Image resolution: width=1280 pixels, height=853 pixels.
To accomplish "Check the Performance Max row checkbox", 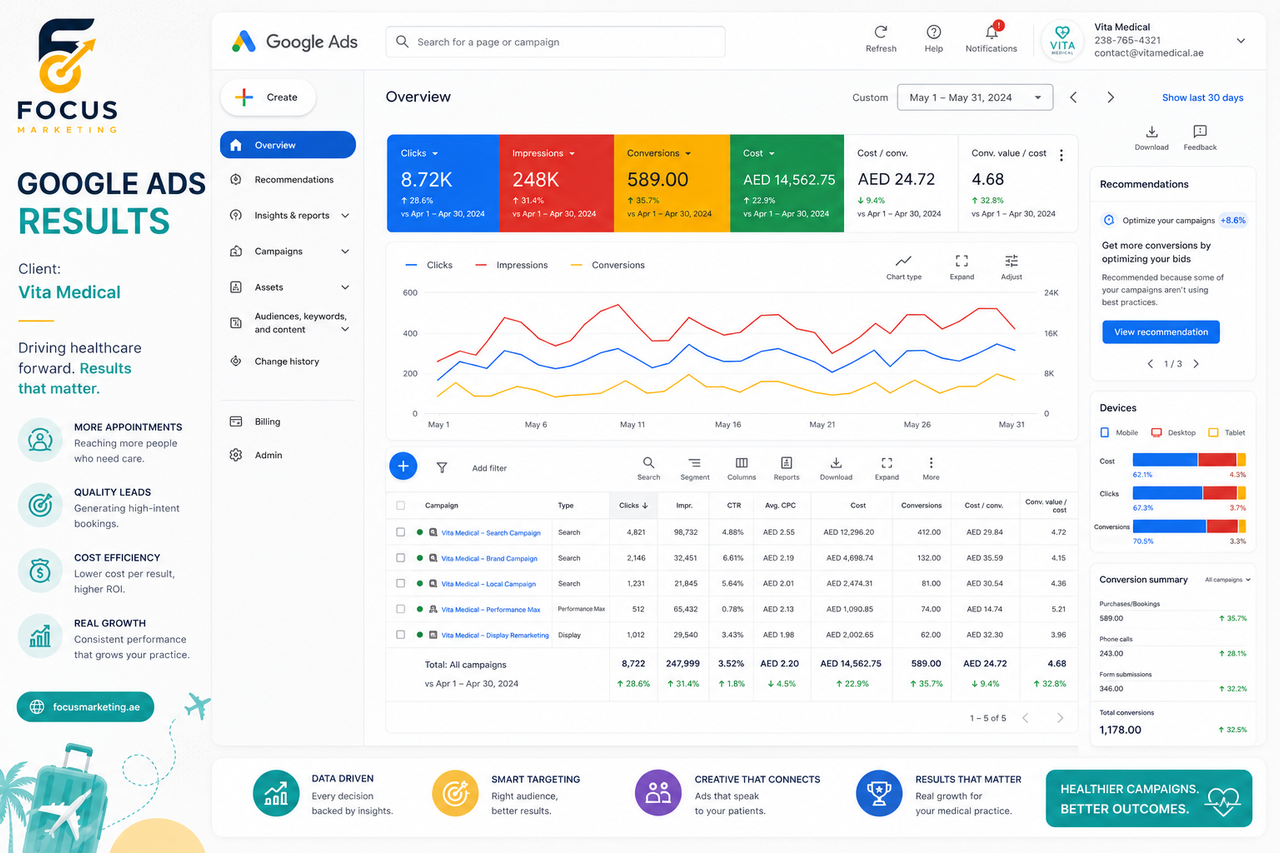I will point(401,608).
